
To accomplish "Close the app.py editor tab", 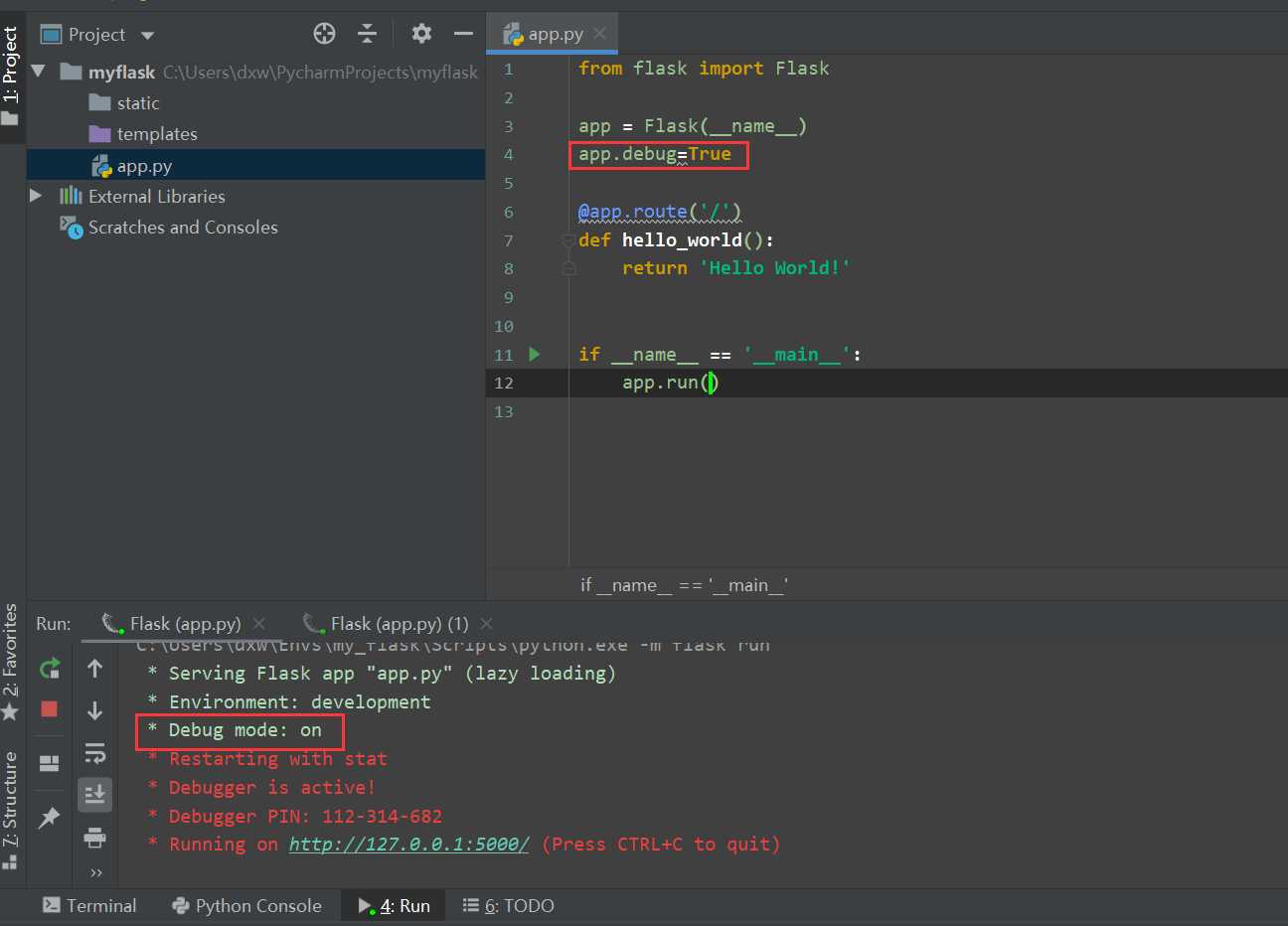I will pos(599,33).
